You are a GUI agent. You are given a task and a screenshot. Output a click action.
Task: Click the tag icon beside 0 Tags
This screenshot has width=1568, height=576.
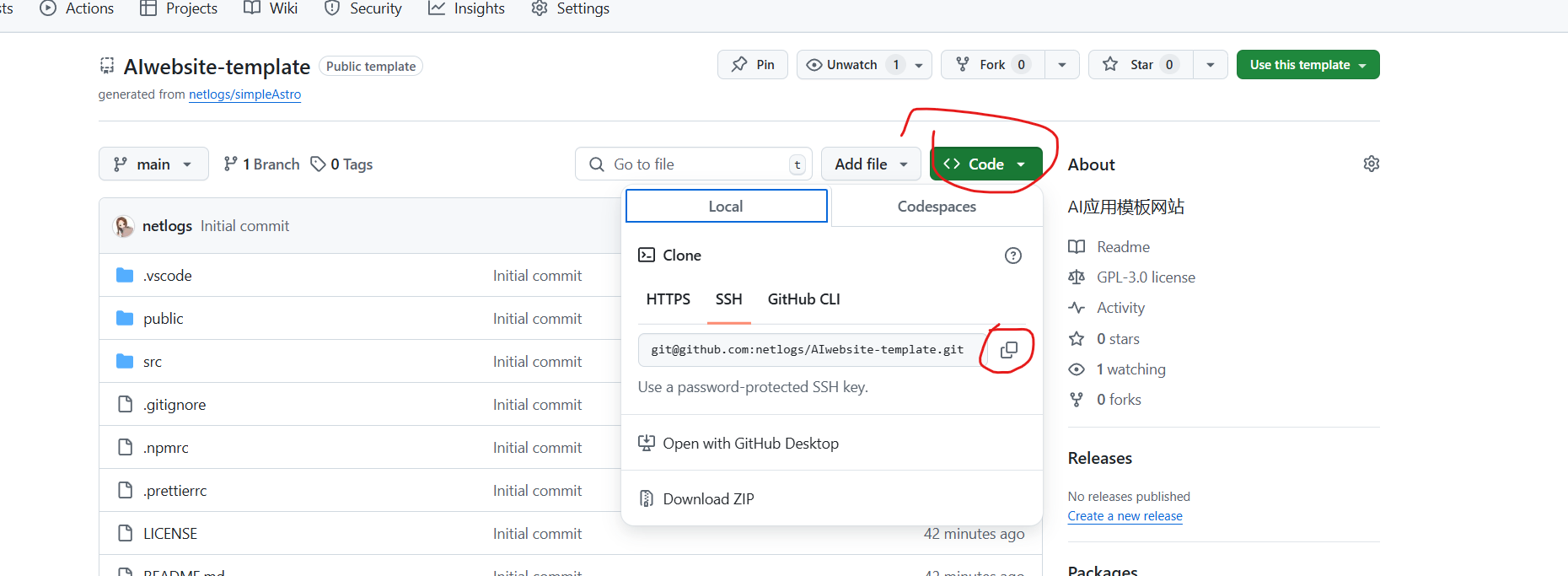pos(318,164)
